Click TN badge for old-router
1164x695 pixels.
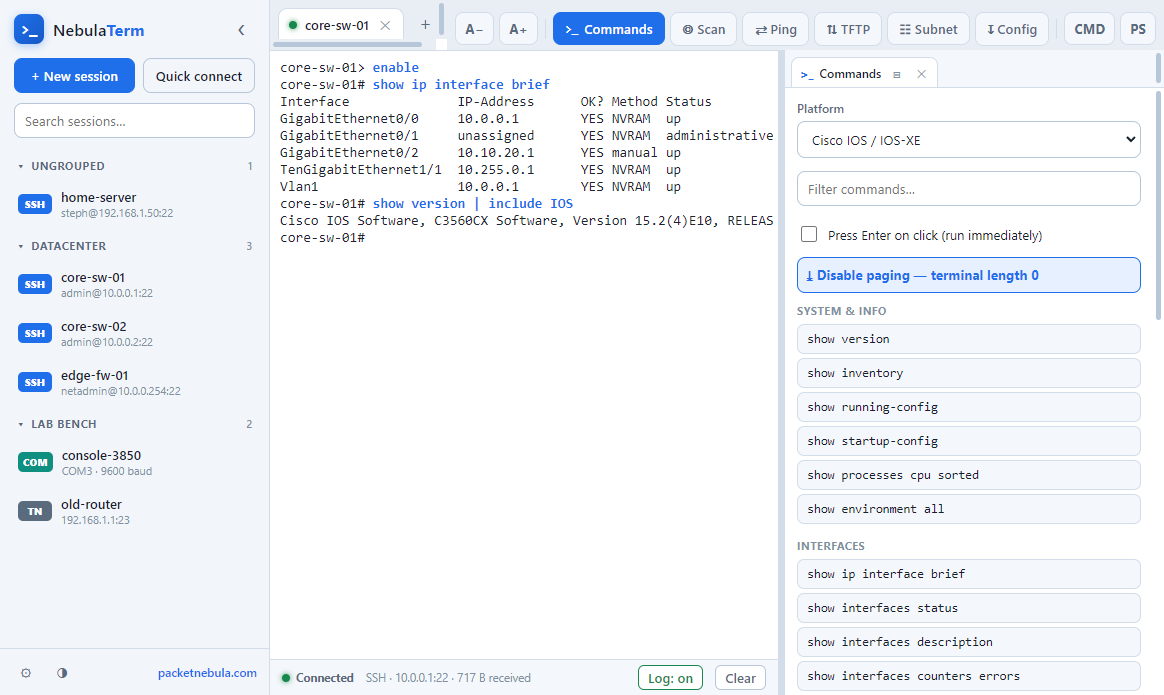tap(35, 512)
